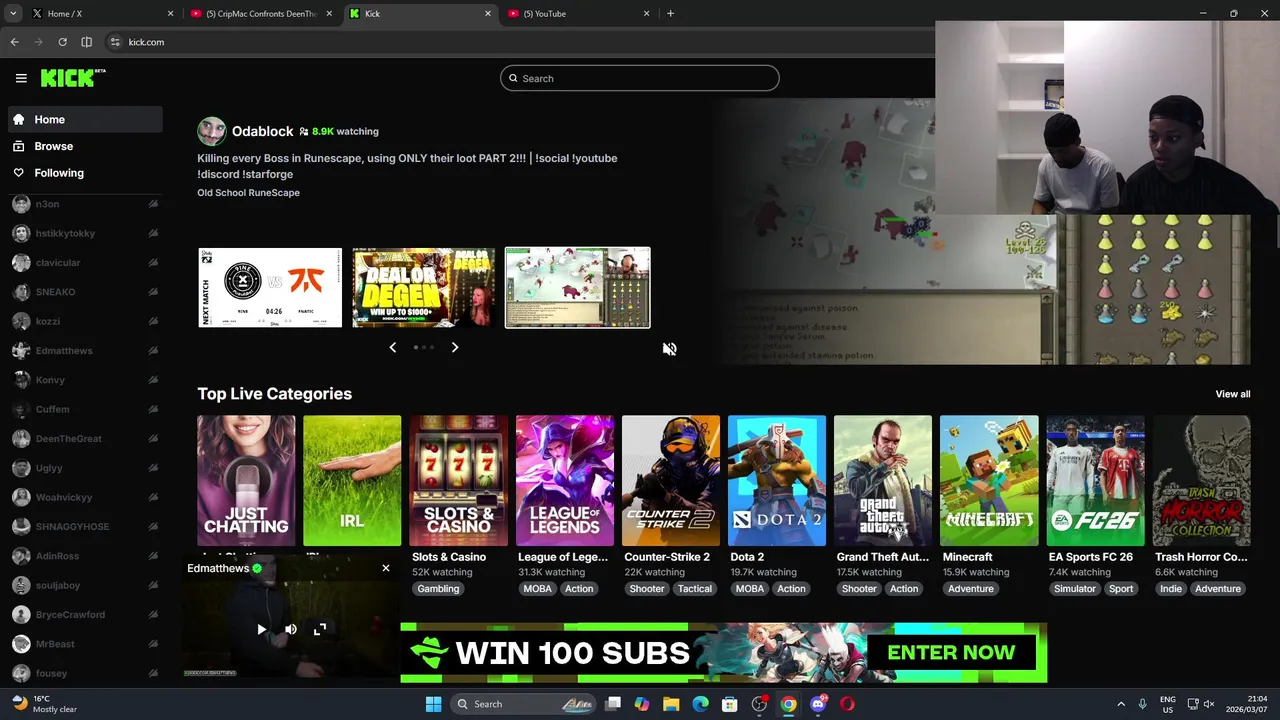Show hidden system tray icons
Viewport: 1280px width, 720px height.
[1120, 704]
